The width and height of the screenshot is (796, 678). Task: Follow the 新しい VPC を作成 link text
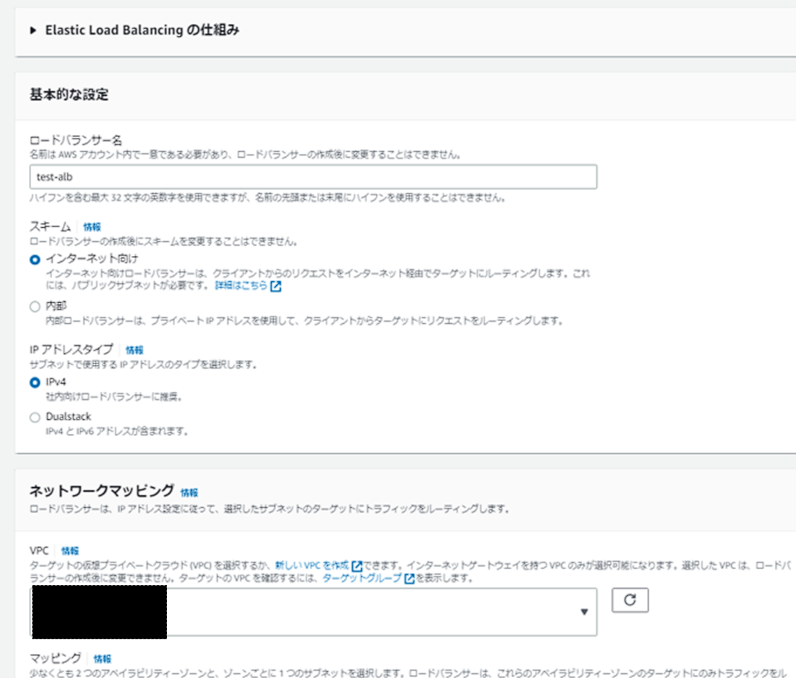[x=311, y=565]
